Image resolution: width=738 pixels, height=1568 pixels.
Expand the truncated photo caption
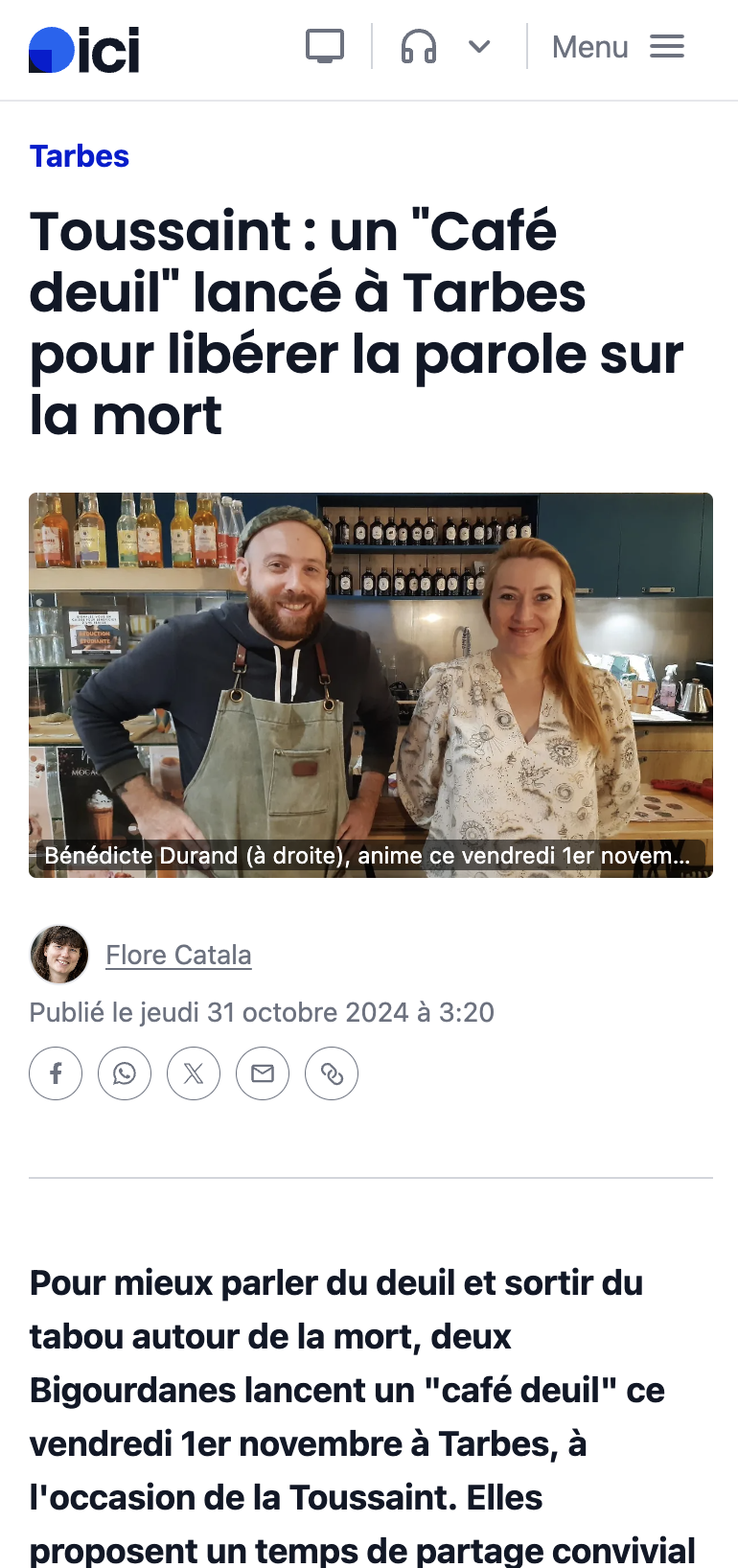click(x=367, y=855)
